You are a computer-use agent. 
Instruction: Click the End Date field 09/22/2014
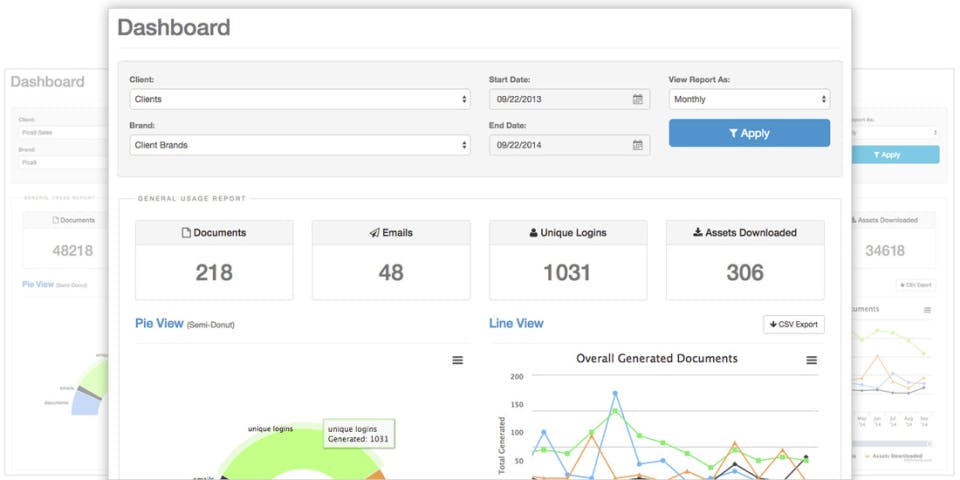(569, 145)
